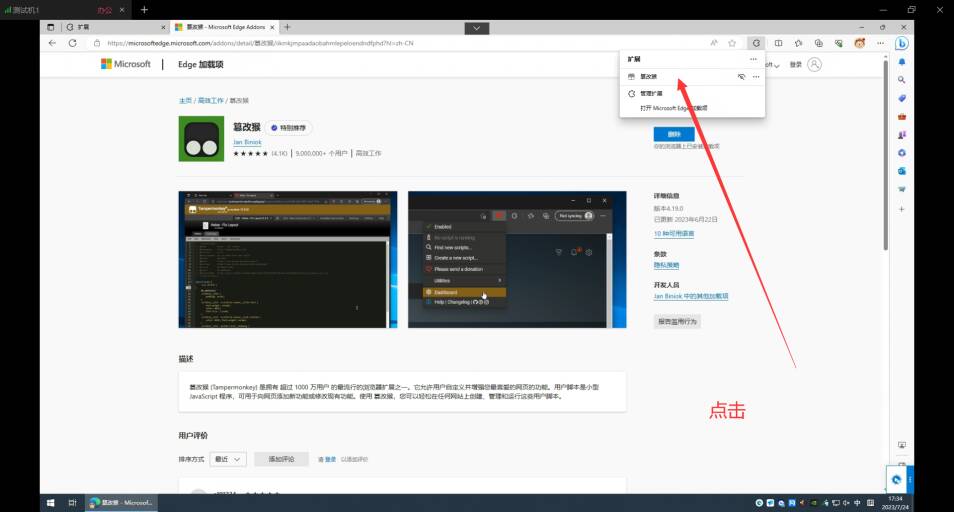Close the Microsoft Edge Addons tab
Image resolution: width=954 pixels, height=512 pixels.
(272, 27)
